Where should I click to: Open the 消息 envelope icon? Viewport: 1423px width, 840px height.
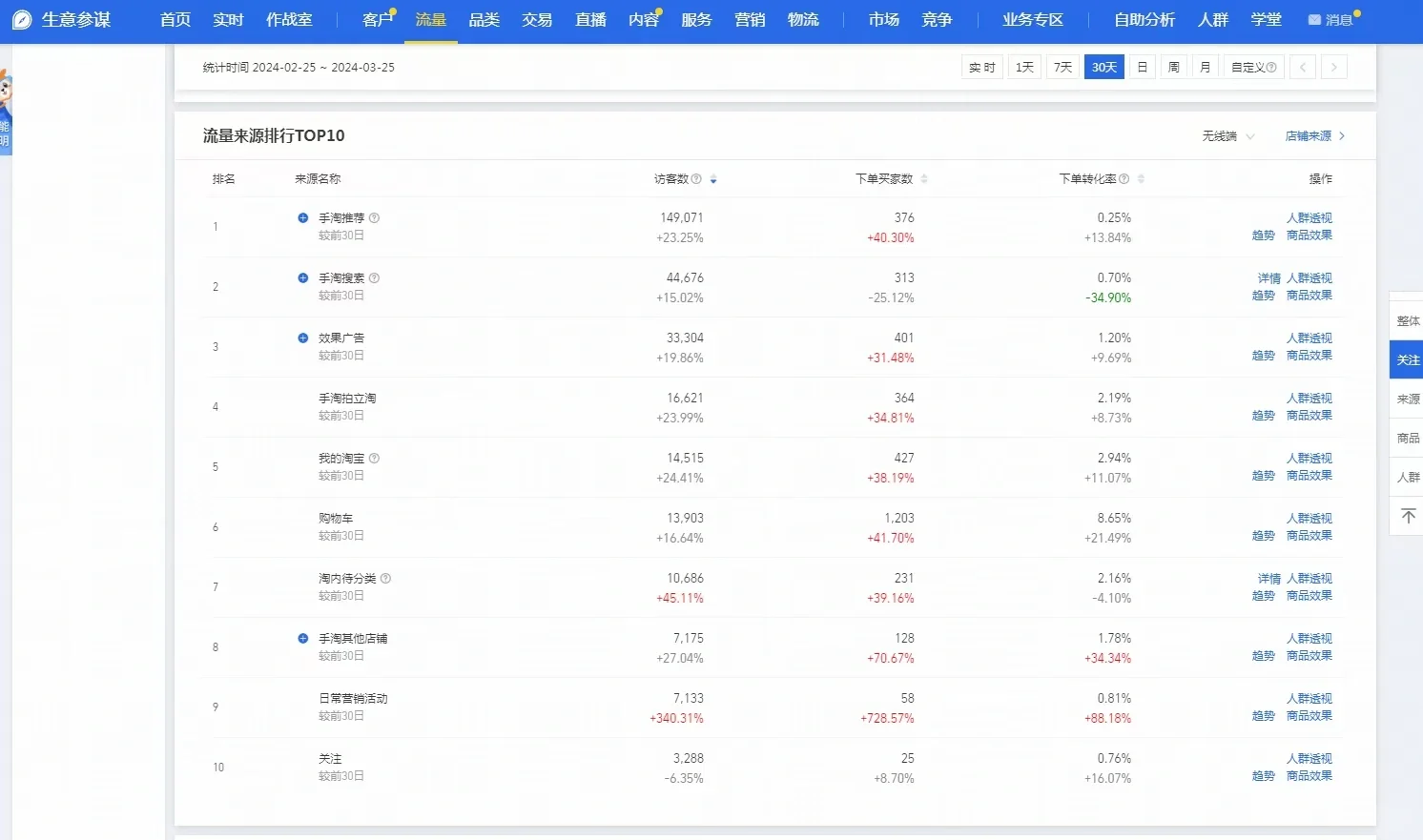(1313, 19)
